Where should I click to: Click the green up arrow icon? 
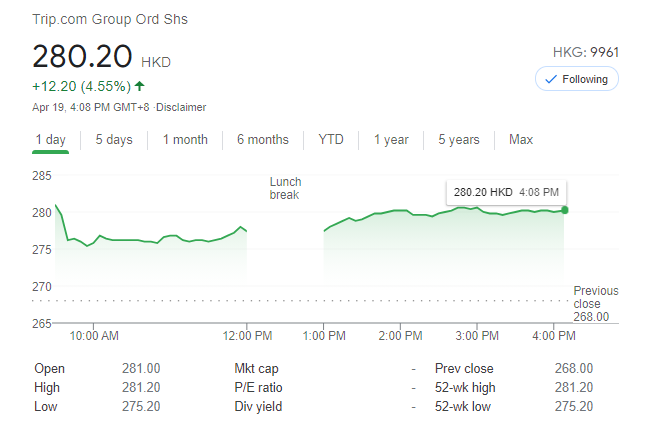click(139, 85)
